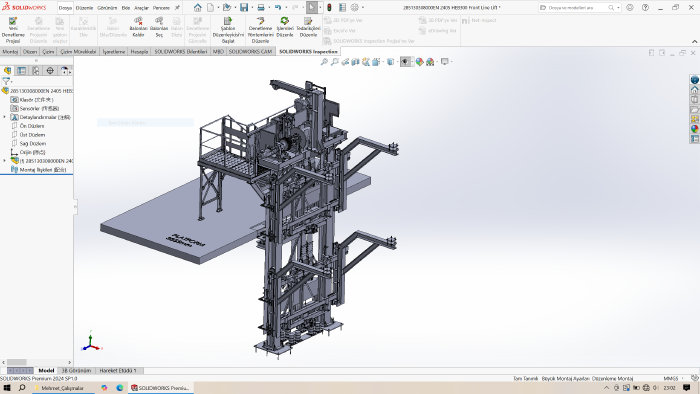Open the Görünüm menu
This screenshot has height=394, width=700.
tap(107, 8)
